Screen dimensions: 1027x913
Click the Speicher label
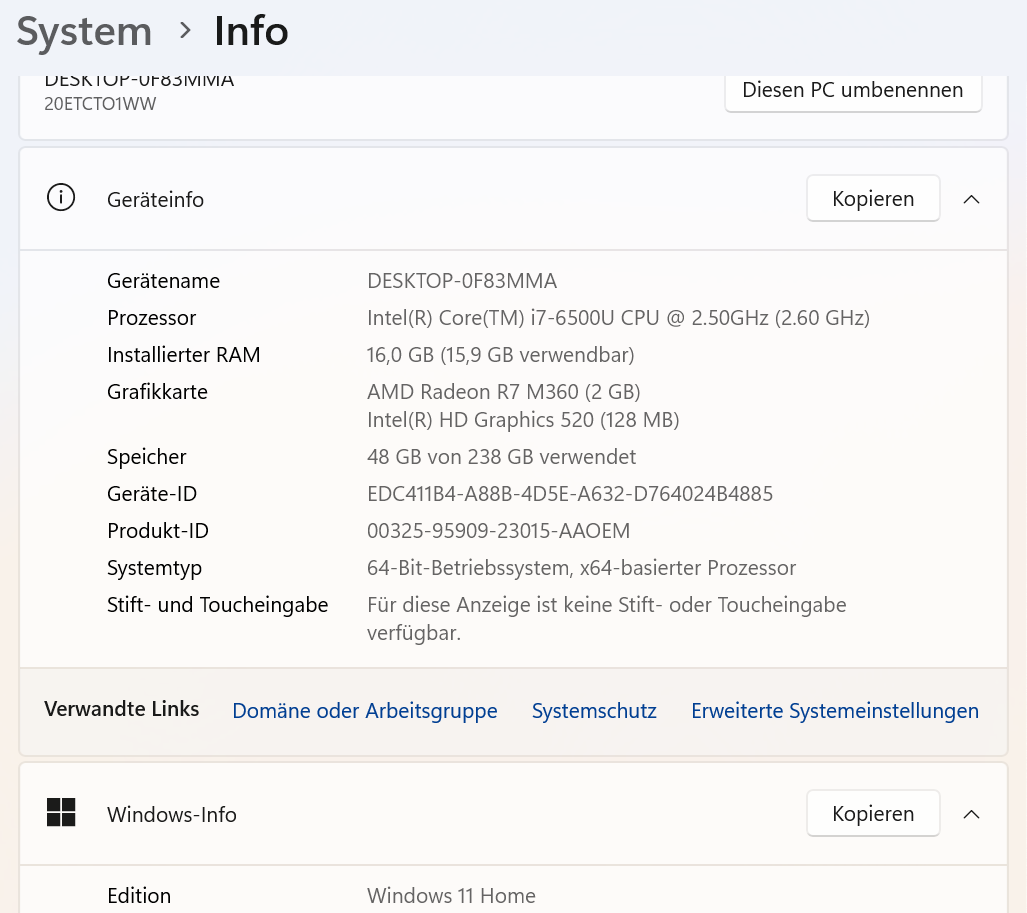147,457
